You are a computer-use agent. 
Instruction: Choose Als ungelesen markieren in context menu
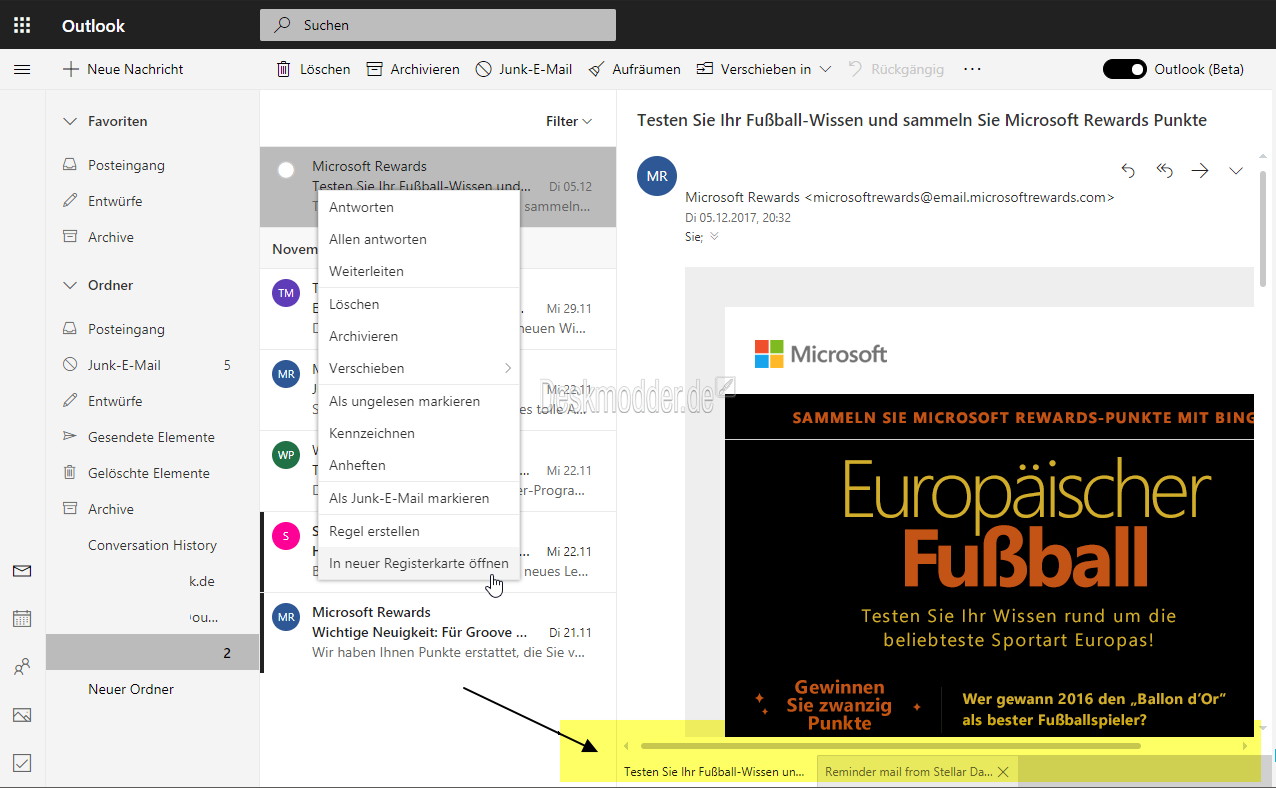pyautogui.click(x=419, y=401)
